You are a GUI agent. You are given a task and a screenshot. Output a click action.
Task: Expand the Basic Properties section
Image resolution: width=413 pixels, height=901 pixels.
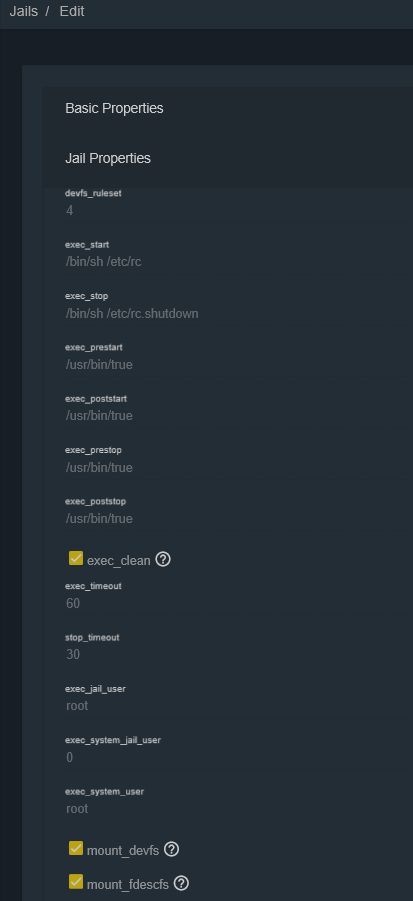point(229,109)
